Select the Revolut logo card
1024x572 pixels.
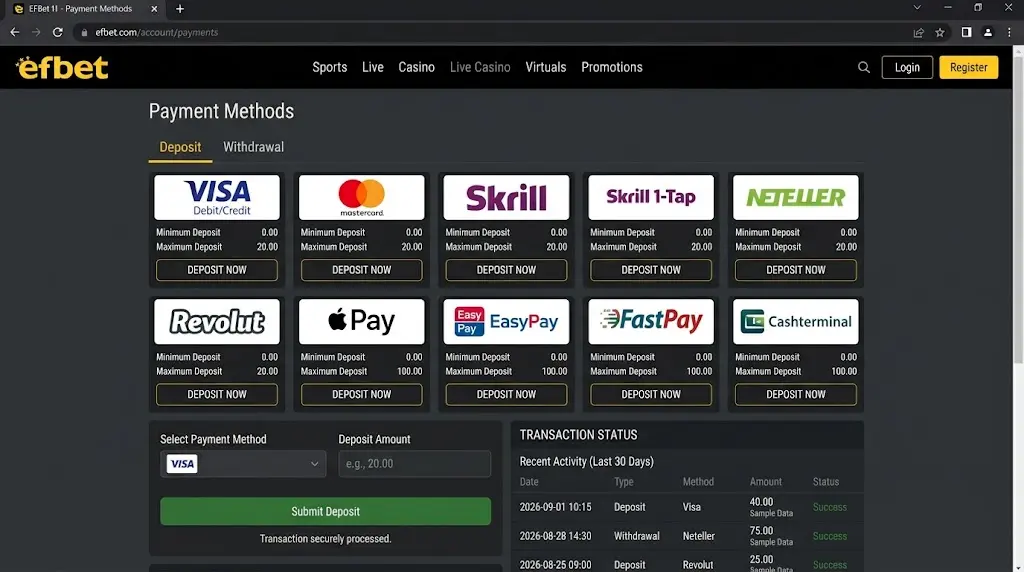click(x=217, y=322)
